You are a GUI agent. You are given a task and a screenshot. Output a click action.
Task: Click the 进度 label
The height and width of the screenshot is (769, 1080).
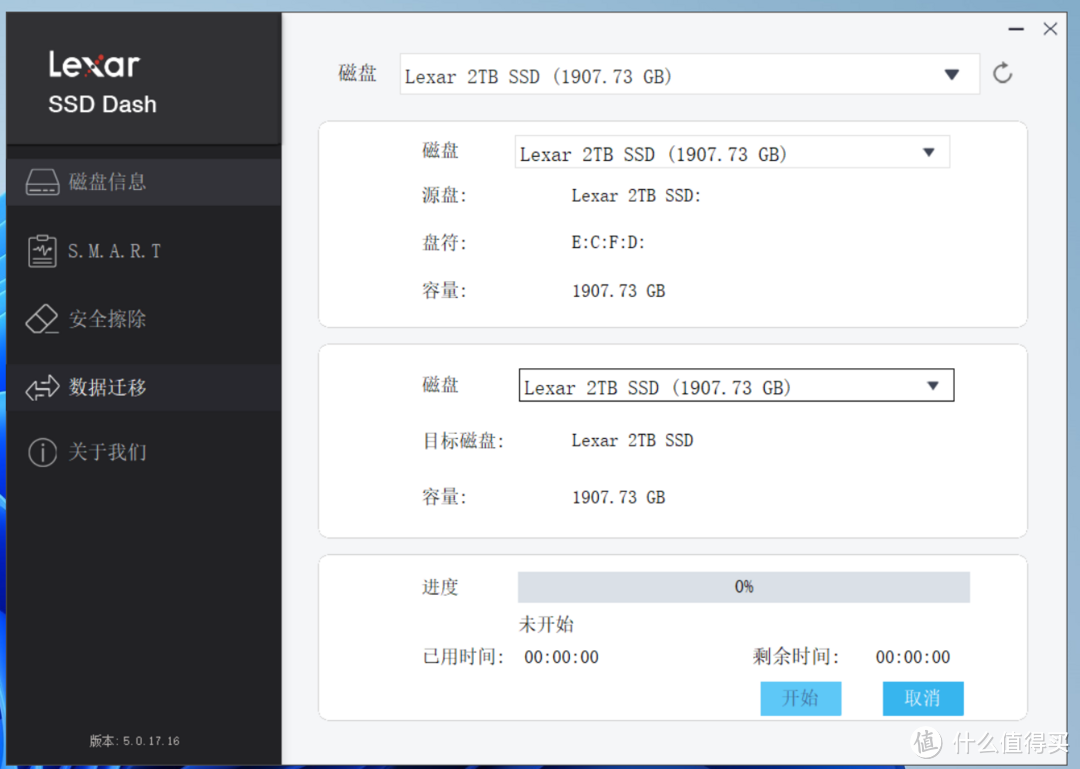coord(440,587)
